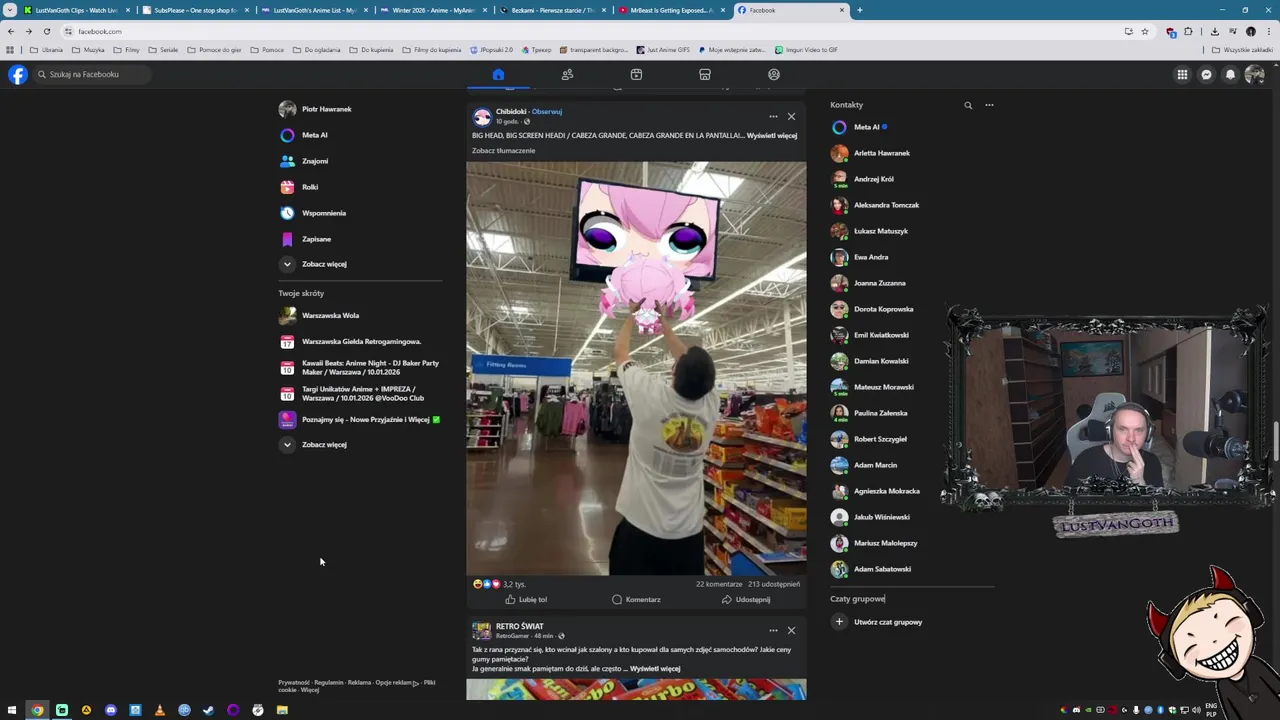Bookmark this page with star icon
Viewport: 1280px width, 720px height.
coord(1145,31)
